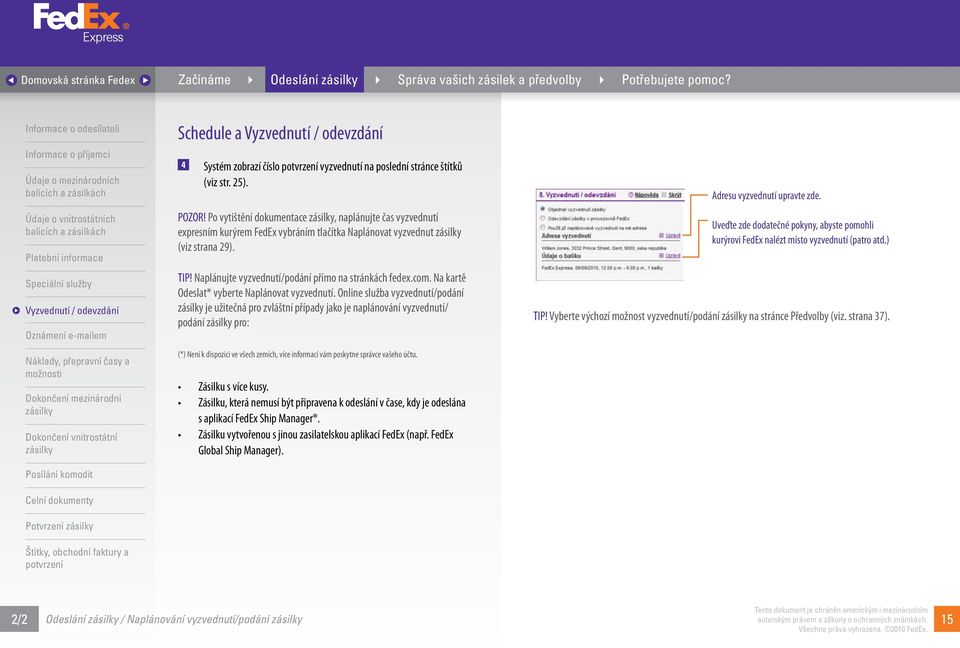Click footer text Odeslání zásilky / Naplánování vyzvednutí
The height and width of the screenshot is (648, 960).
(174, 619)
